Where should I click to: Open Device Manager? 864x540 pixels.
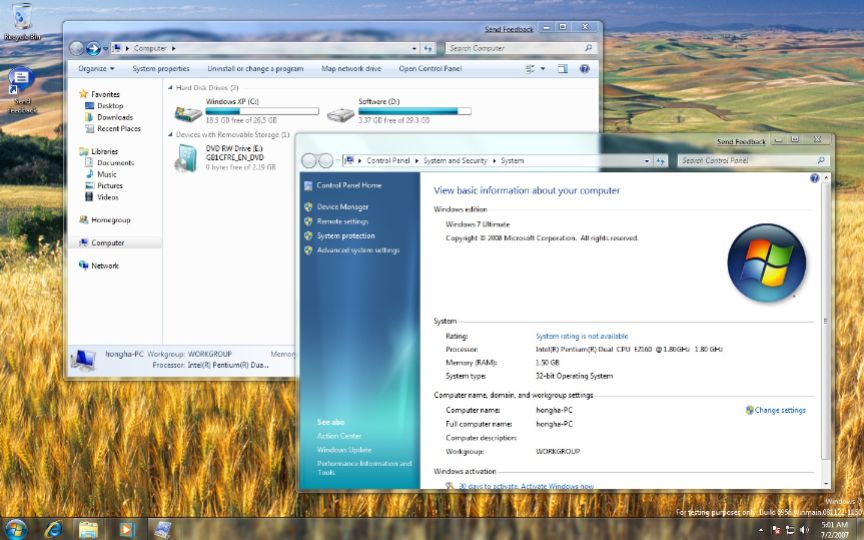click(x=343, y=207)
